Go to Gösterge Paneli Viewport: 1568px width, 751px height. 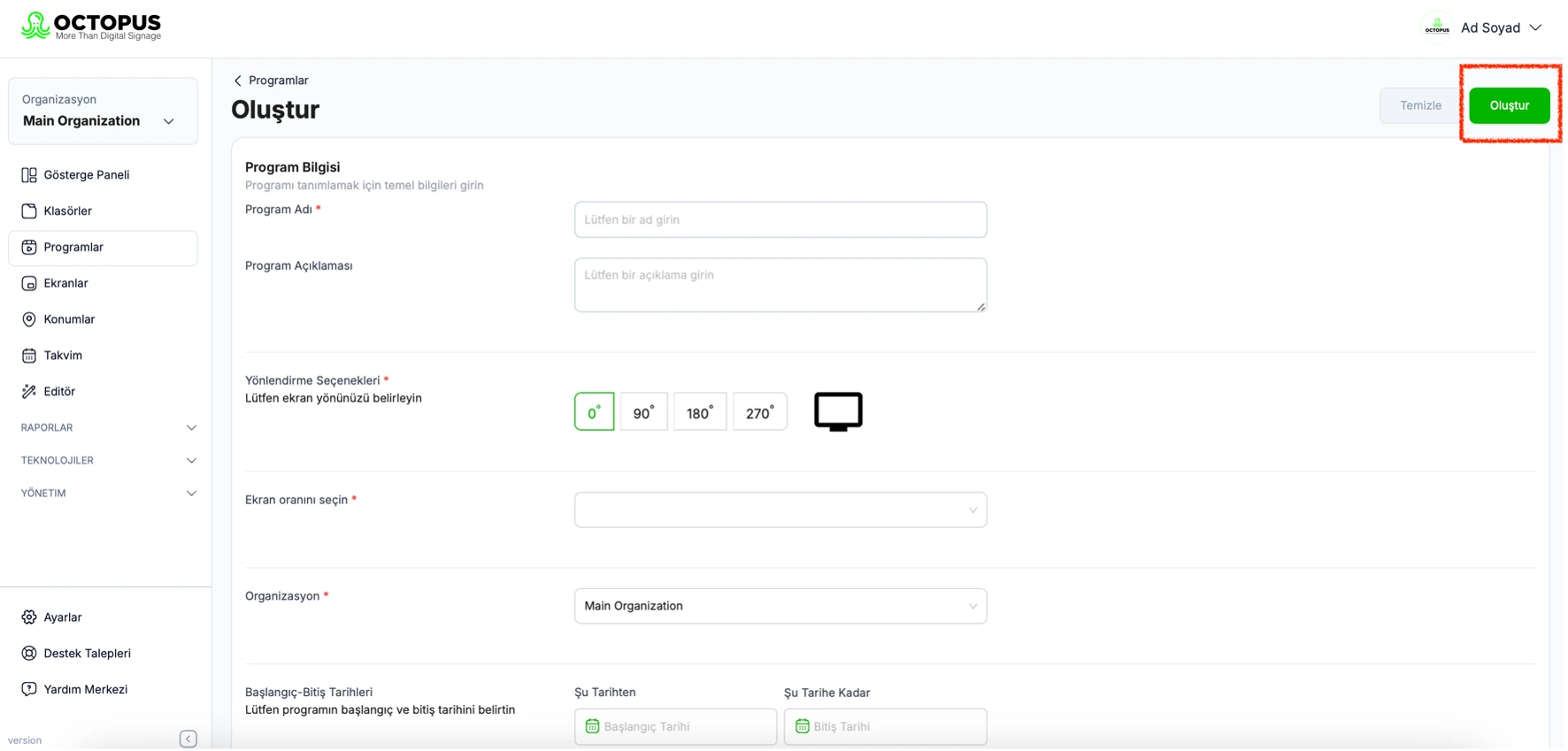[87, 175]
